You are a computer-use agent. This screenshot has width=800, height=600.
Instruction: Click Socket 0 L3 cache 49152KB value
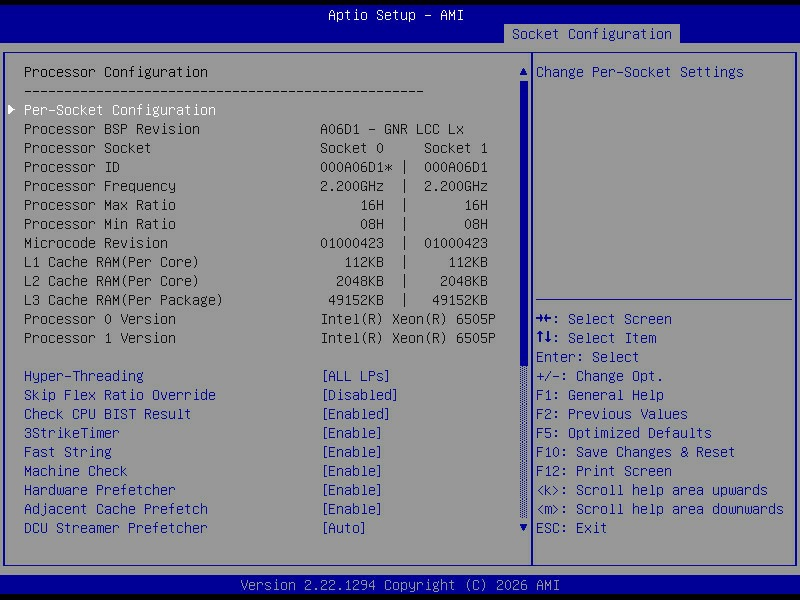(x=356, y=300)
